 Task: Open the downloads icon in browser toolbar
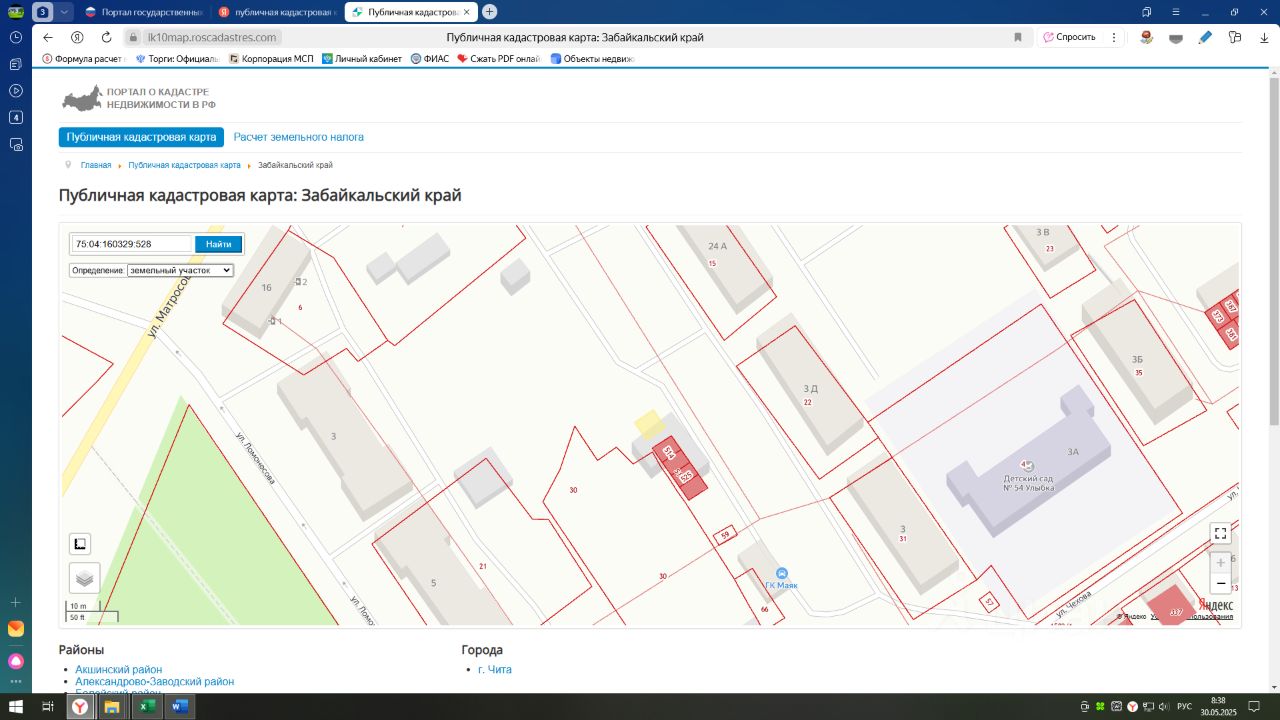point(1264,37)
